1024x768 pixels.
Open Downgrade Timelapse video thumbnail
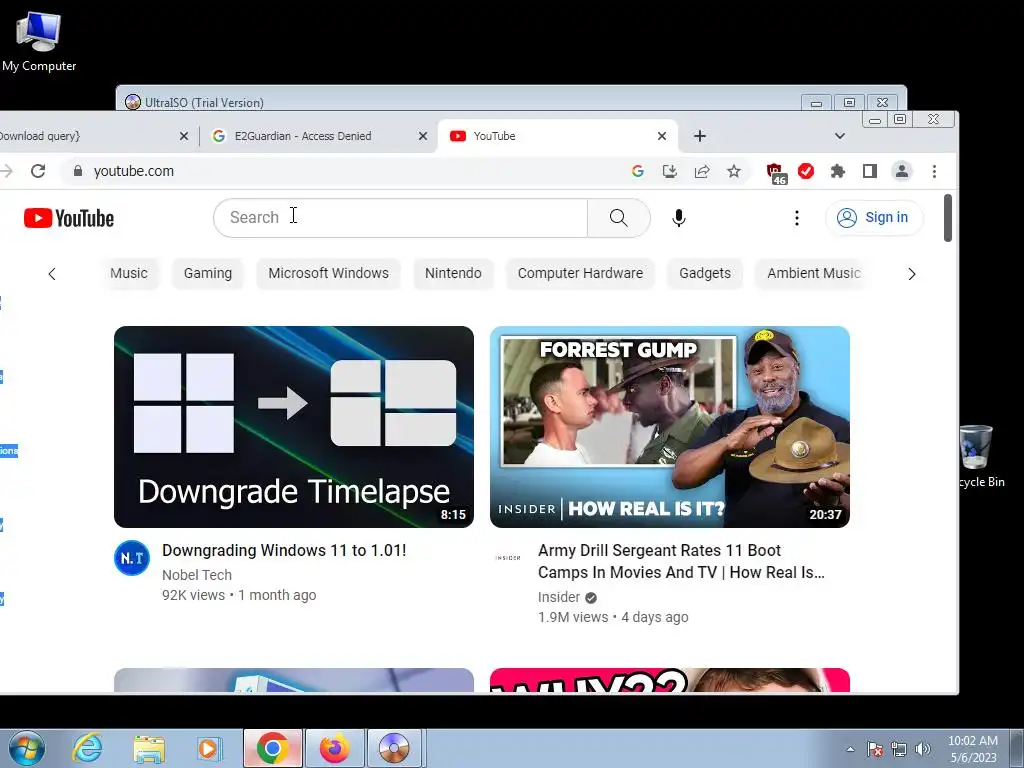coord(294,426)
